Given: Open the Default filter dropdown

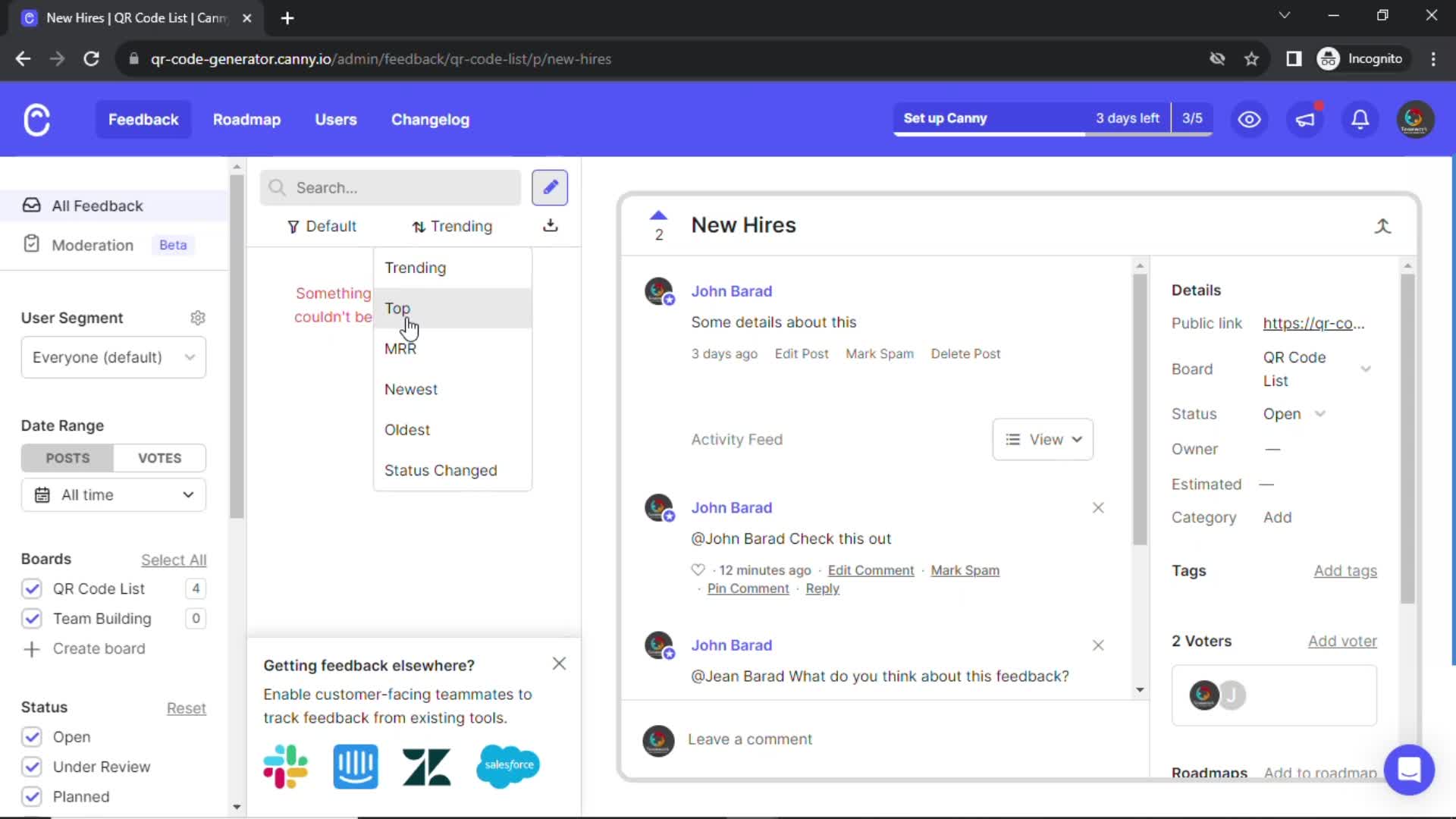Looking at the screenshot, I should [322, 226].
